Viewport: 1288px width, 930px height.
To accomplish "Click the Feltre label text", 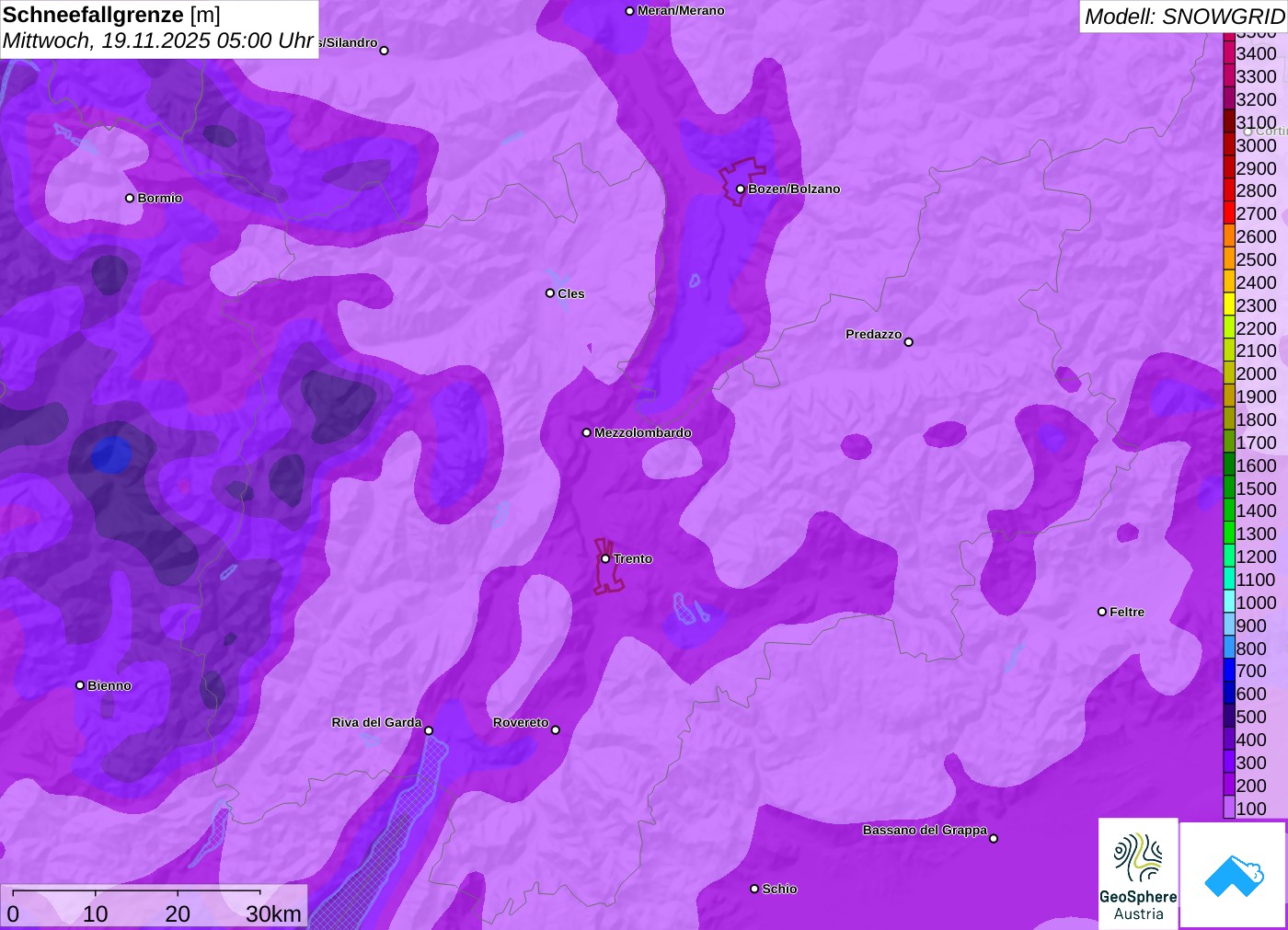I will 1127,612.
